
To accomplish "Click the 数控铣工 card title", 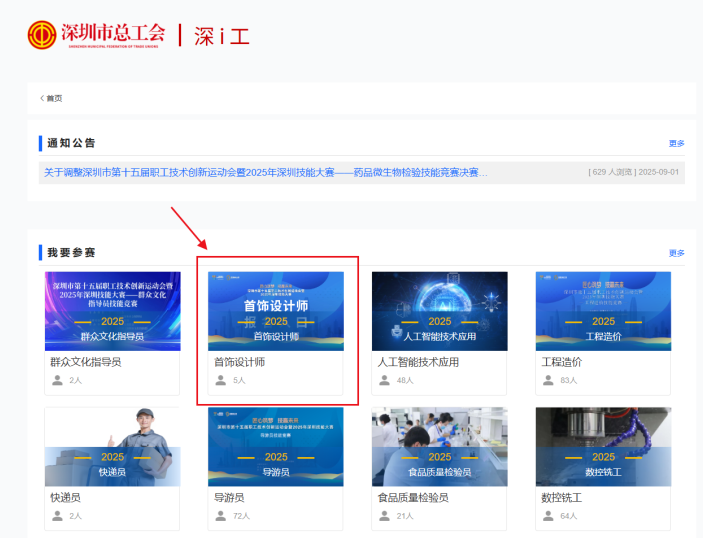I will click(562, 498).
